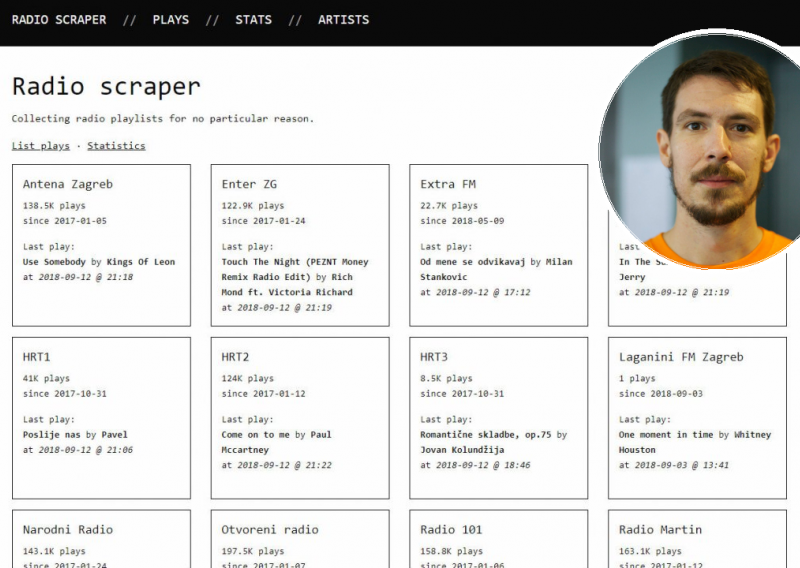800x568 pixels.
Task: Click the 22.7K plays count text
Action: click(449, 206)
